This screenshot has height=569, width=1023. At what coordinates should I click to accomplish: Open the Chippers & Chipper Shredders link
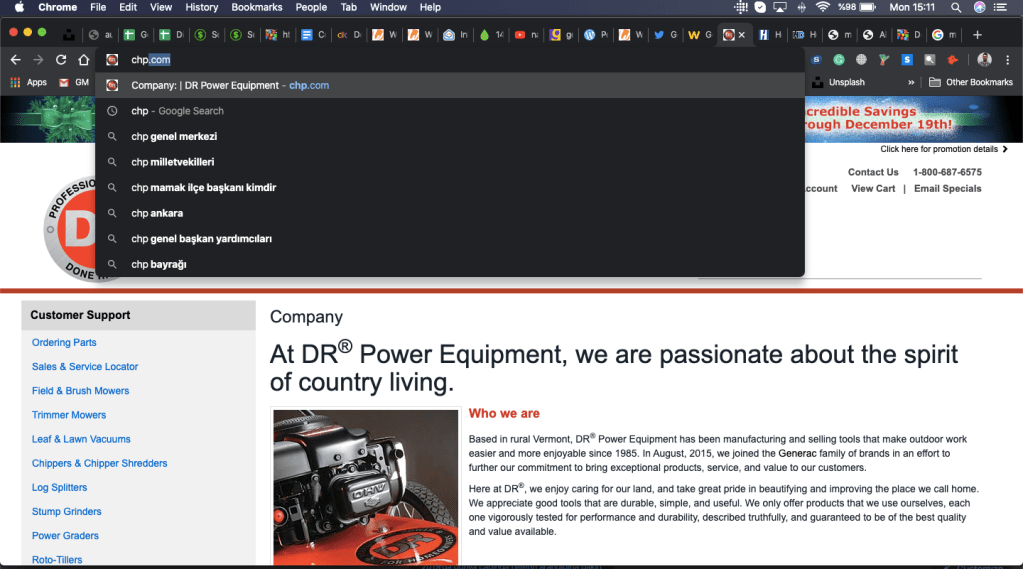[99, 463]
